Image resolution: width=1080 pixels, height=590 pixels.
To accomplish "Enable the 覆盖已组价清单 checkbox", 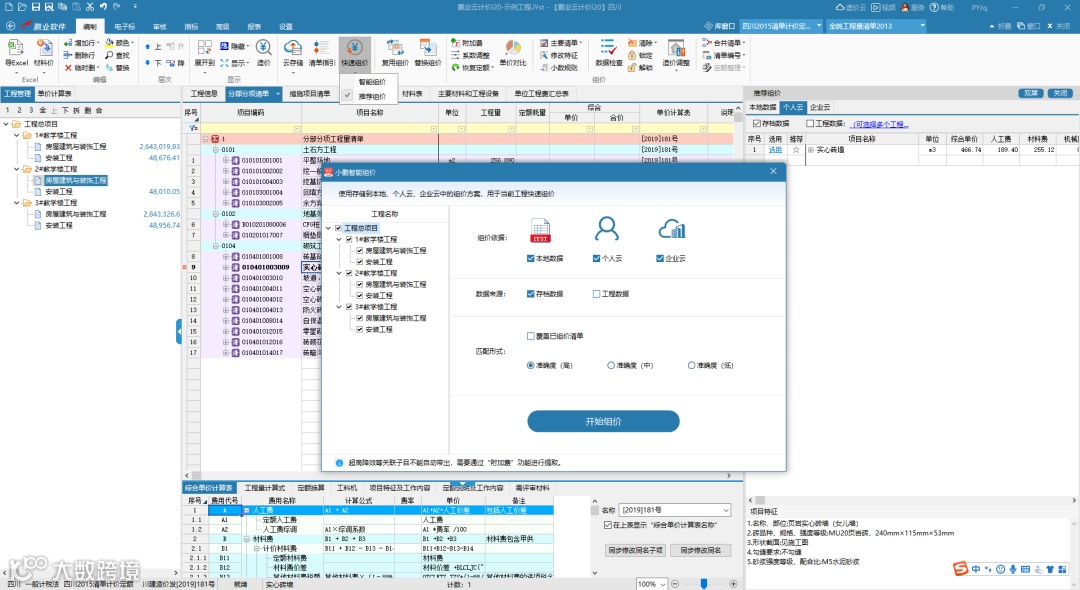I will tap(530, 336).
